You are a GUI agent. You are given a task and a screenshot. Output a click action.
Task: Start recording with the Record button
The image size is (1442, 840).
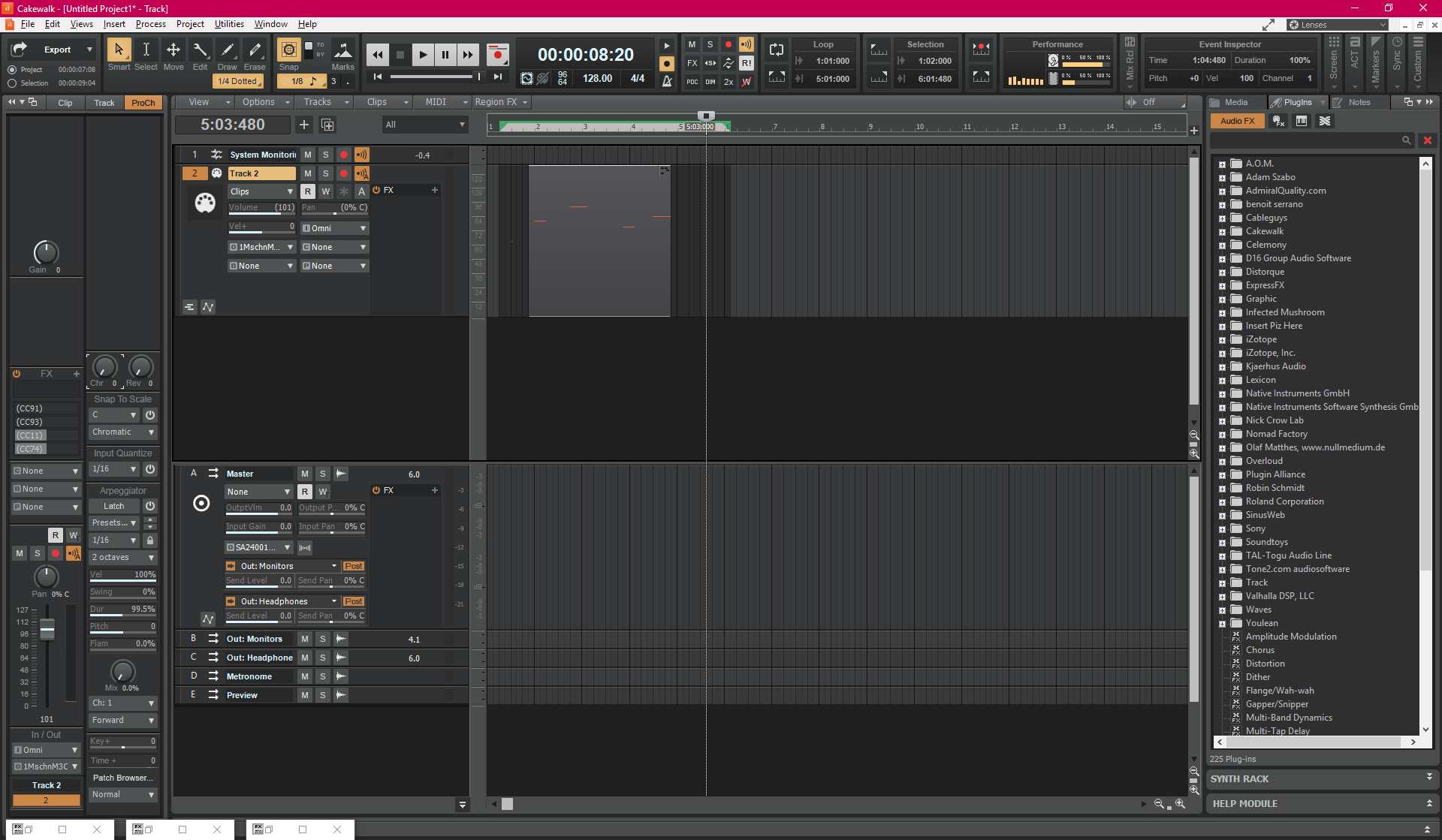pyautogui.click(x=497, y=55)
